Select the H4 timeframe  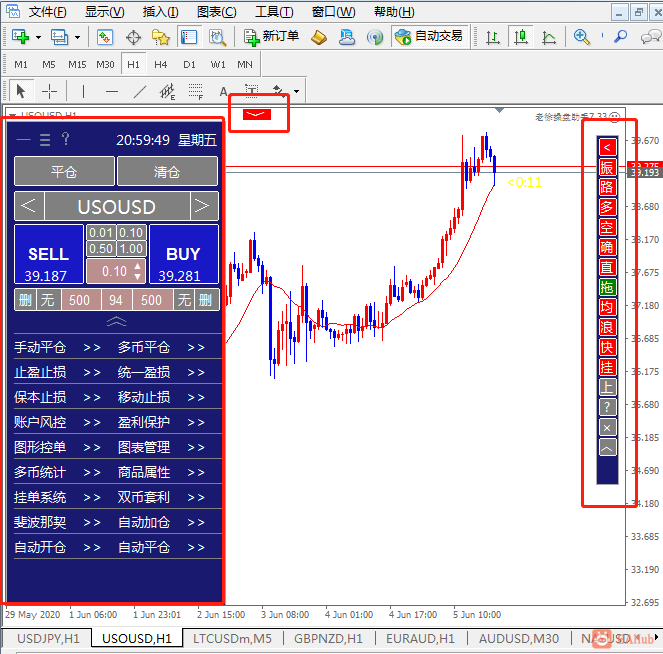[161, 65]
